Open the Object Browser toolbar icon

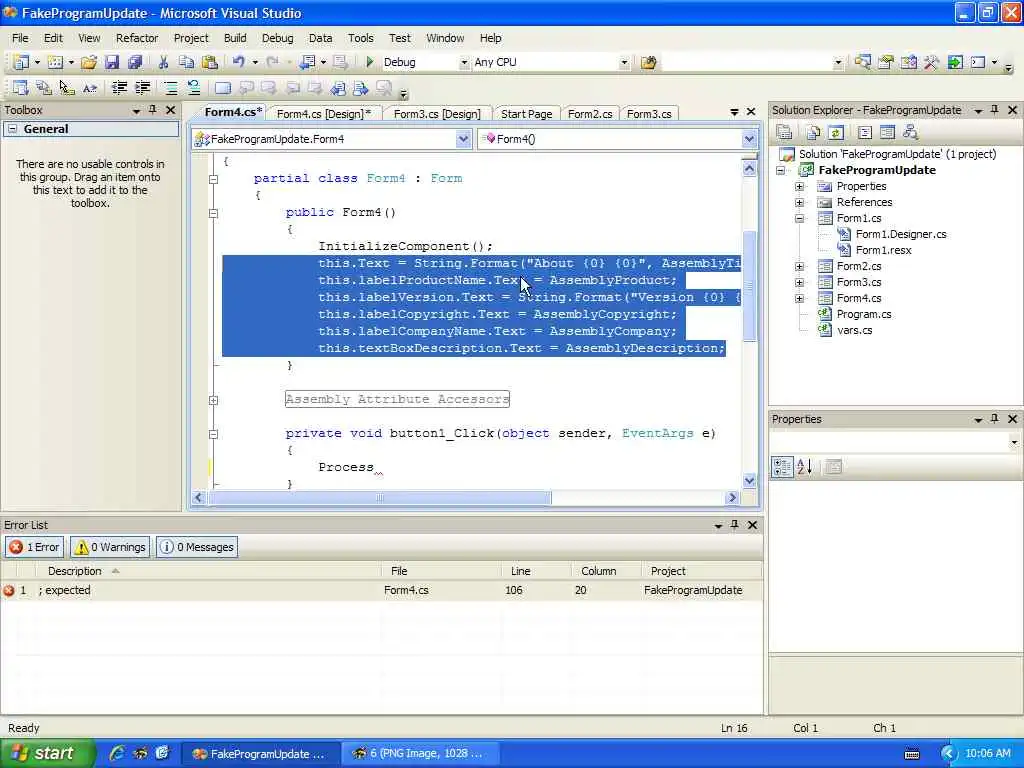(x=908, y=62)
